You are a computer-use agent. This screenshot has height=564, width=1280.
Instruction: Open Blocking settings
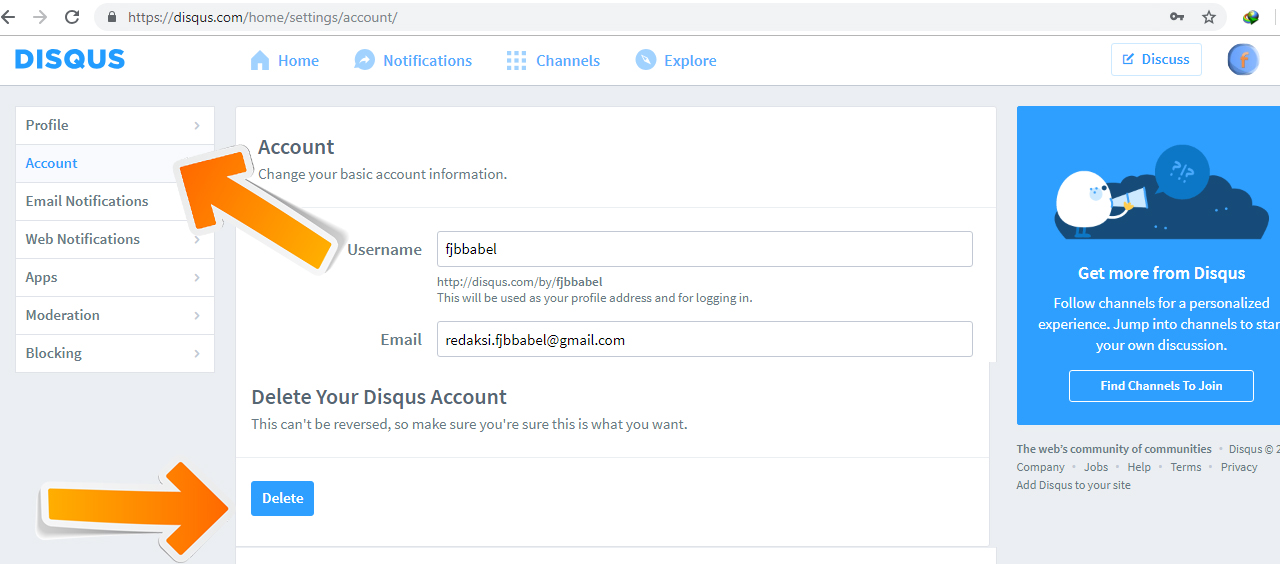pos(115,353)
